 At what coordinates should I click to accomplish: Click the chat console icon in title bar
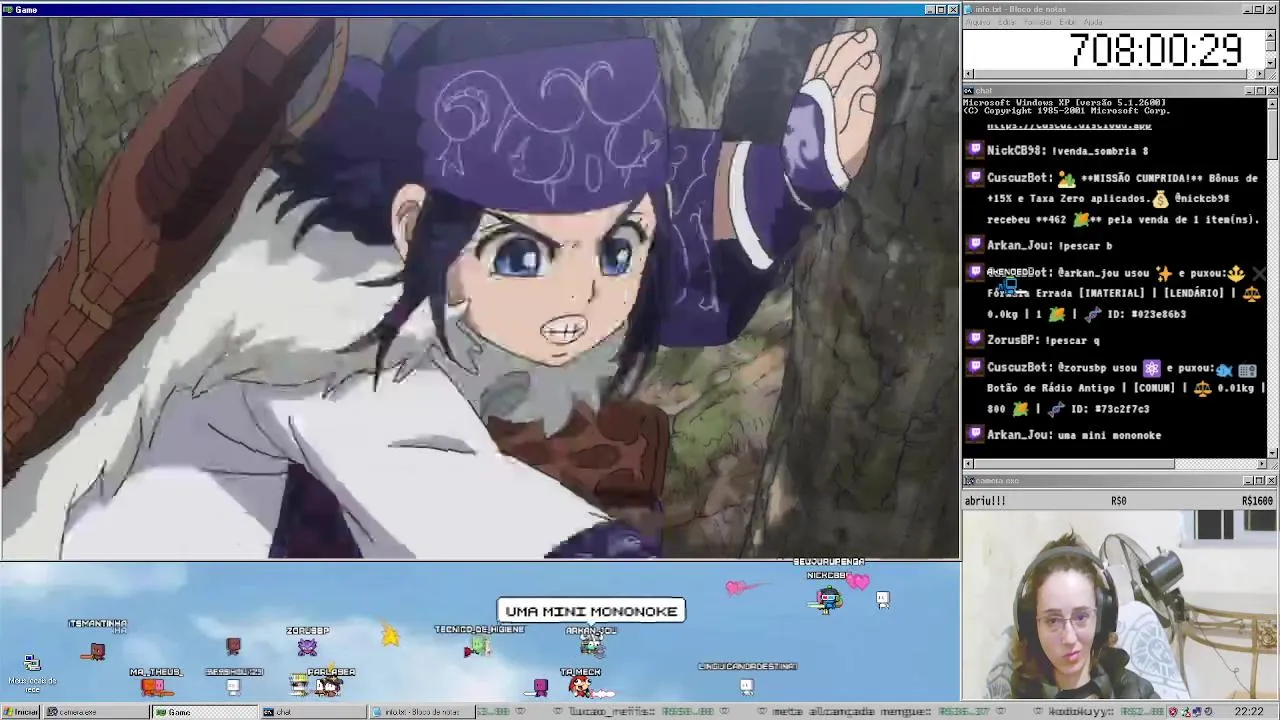click(969, 91)
